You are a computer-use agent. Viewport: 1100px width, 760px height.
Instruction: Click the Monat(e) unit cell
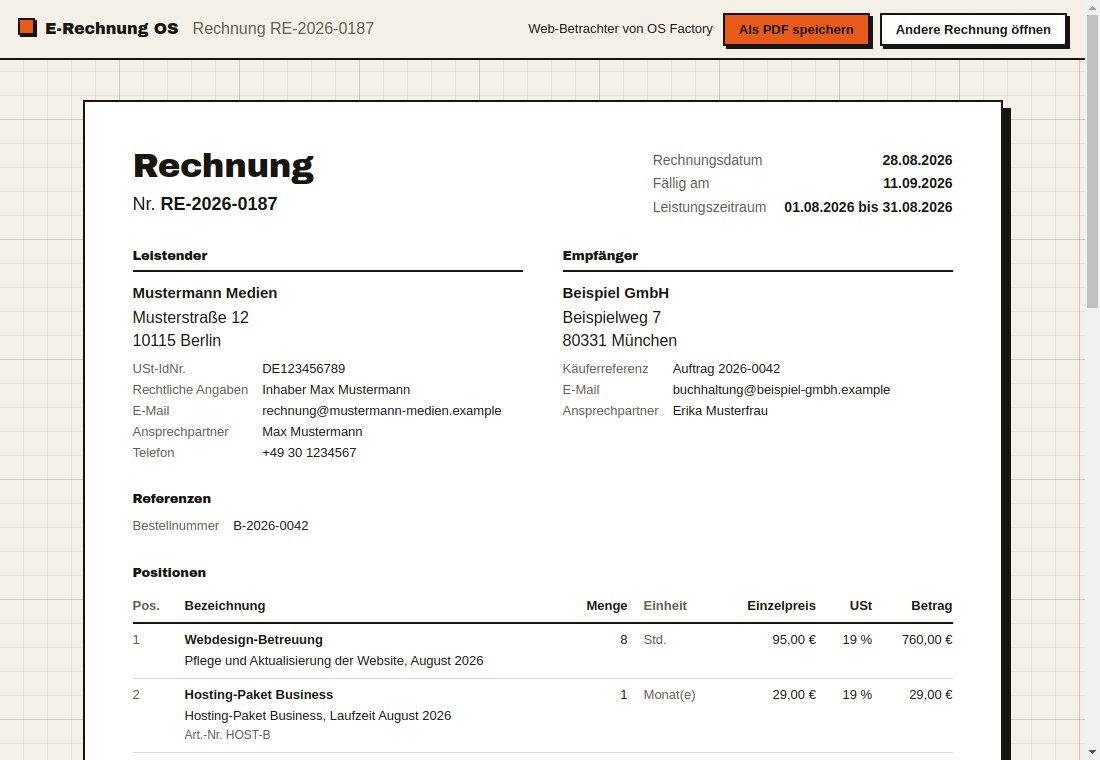pos(669,695)
